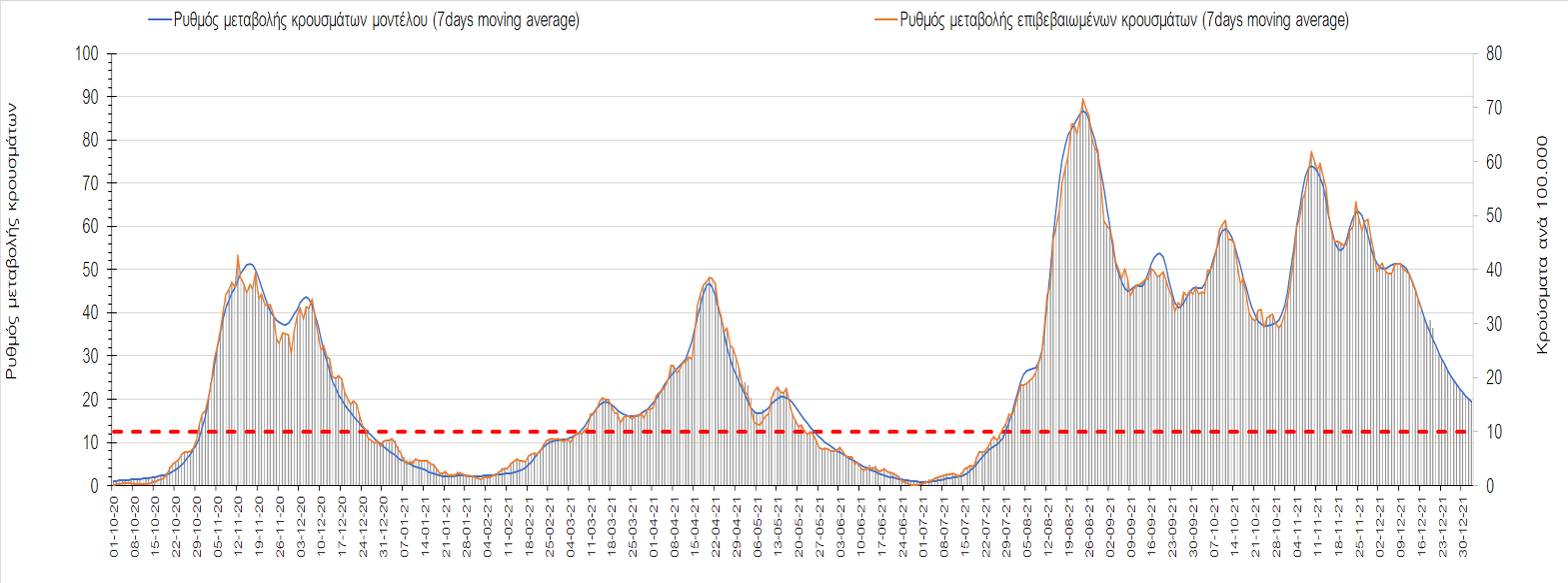Screen dimensions: 1568x583
Task: Click the left vertical axis title
Action: click(x=12, y=240)
